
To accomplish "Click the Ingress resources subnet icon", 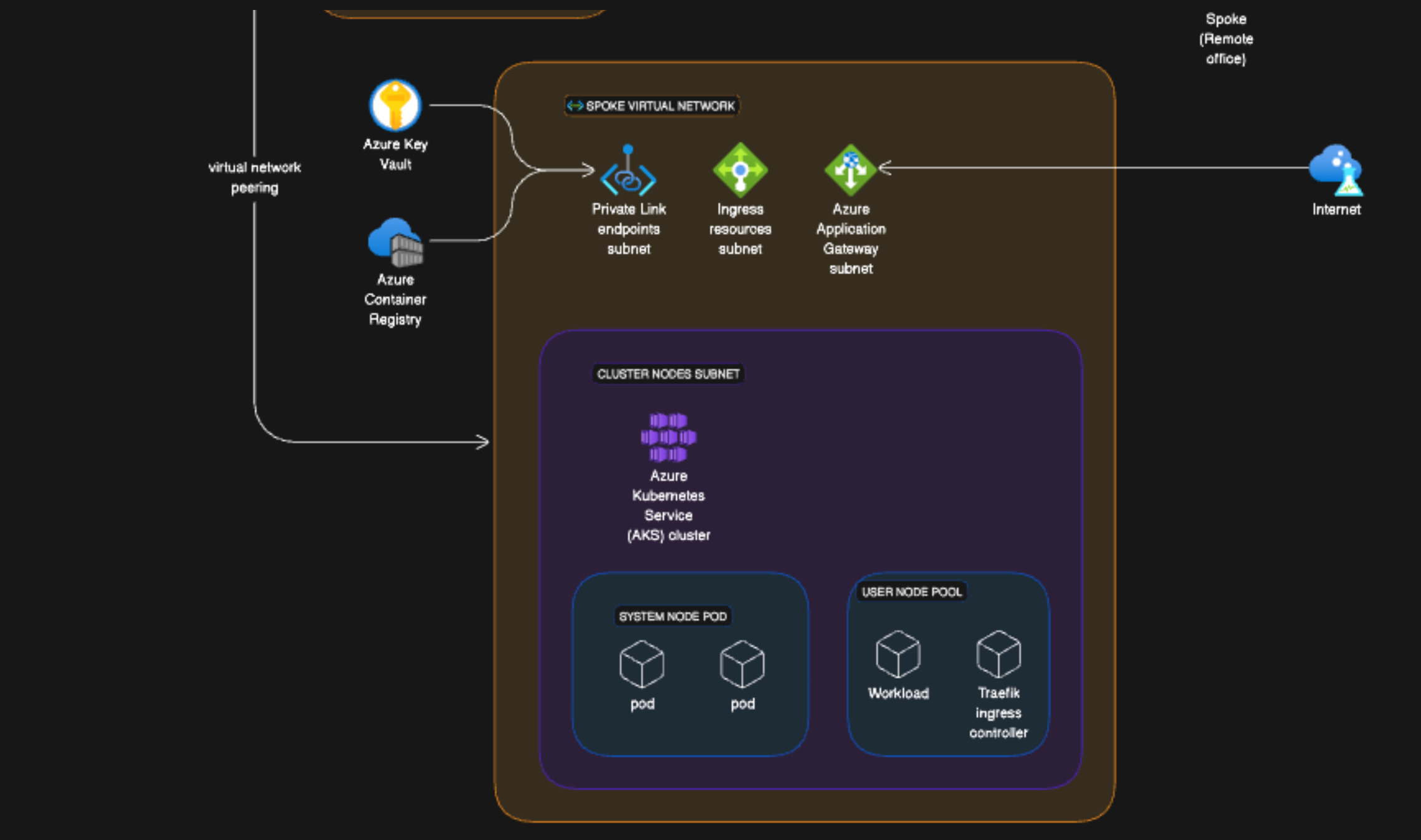I will [740, 169].
